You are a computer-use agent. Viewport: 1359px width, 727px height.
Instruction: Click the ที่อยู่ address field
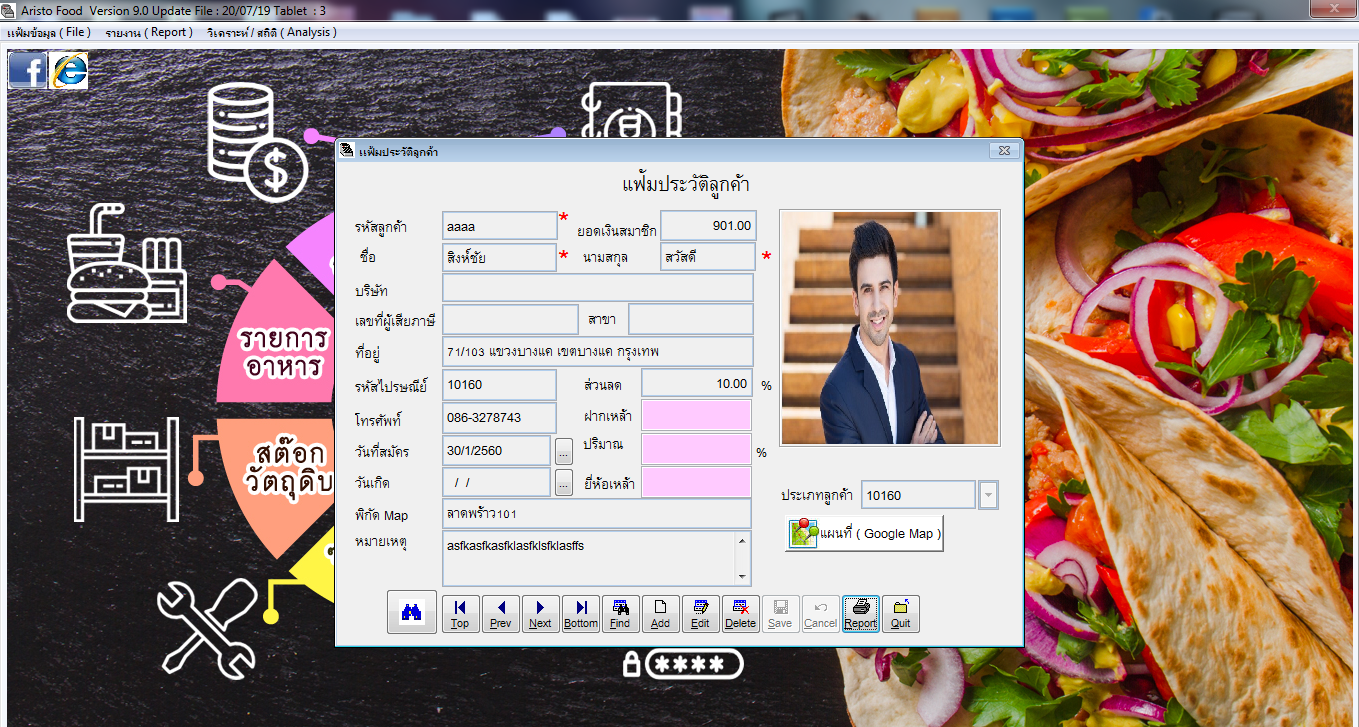click(x=598, y=352)
